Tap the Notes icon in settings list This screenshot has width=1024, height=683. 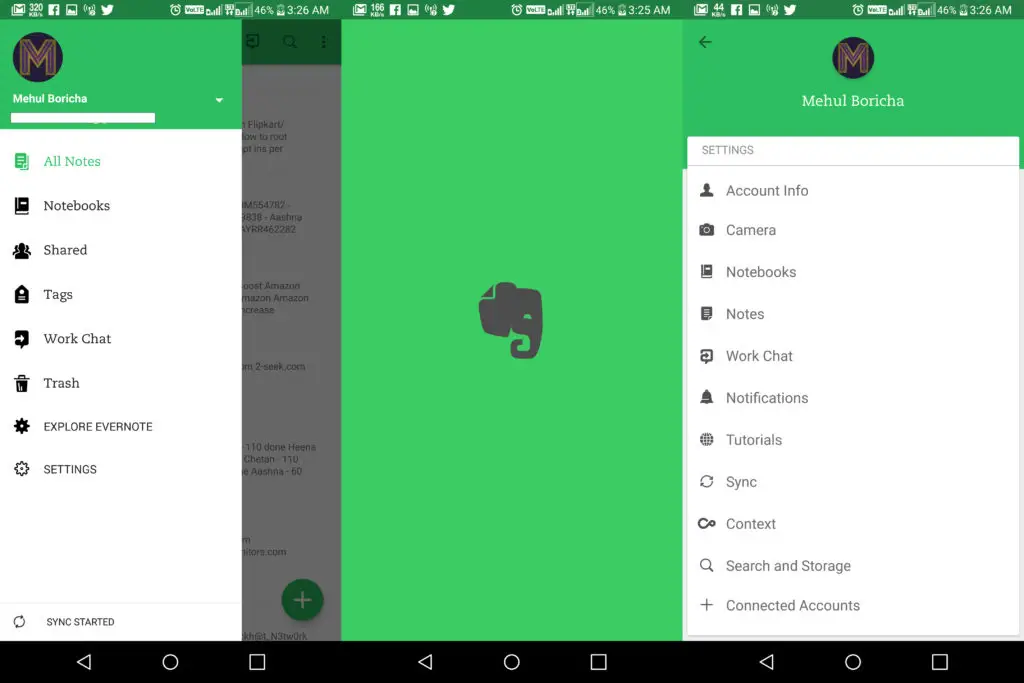[x=707, y=313]
